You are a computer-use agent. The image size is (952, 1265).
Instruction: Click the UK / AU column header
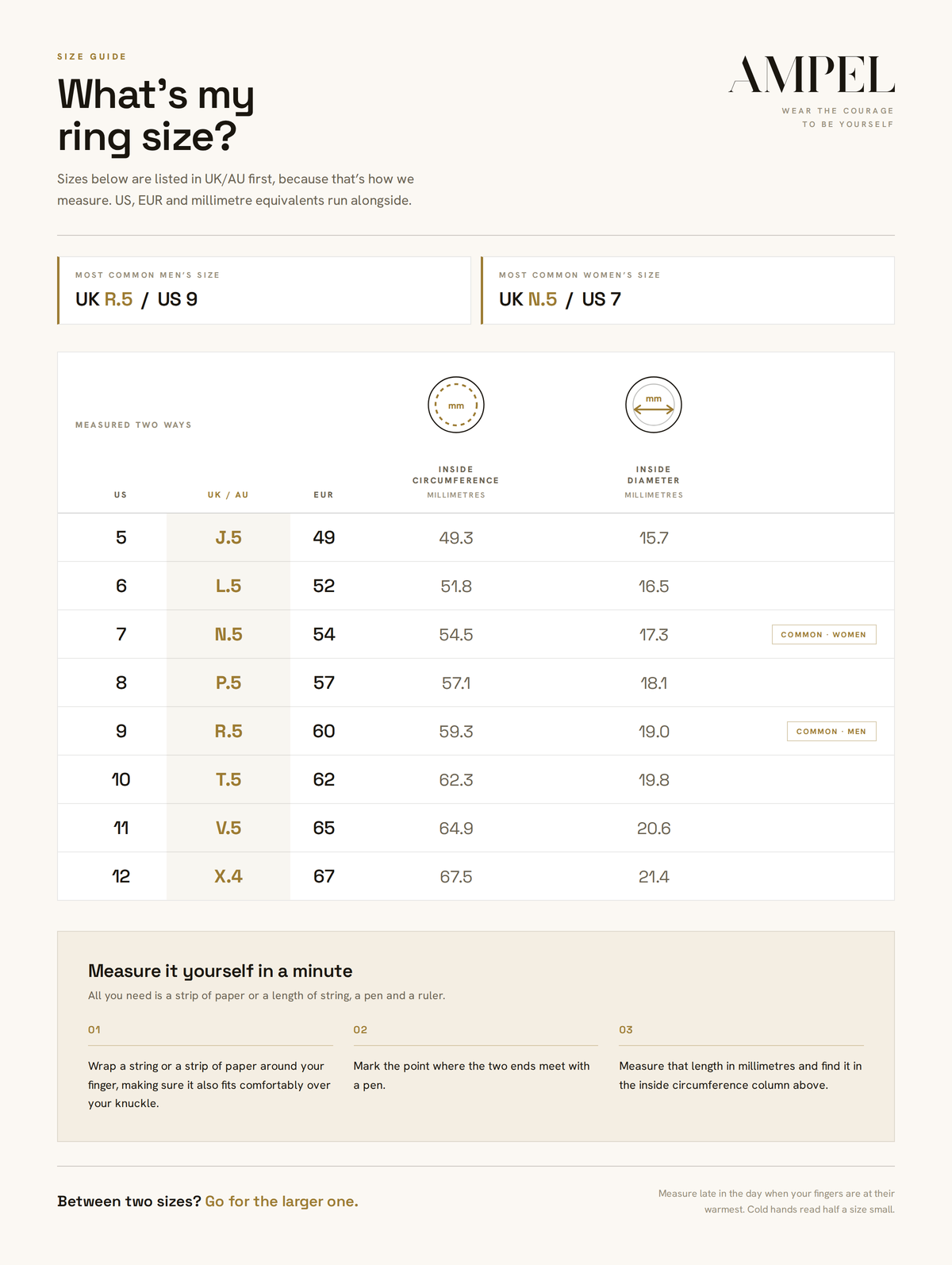228,494
